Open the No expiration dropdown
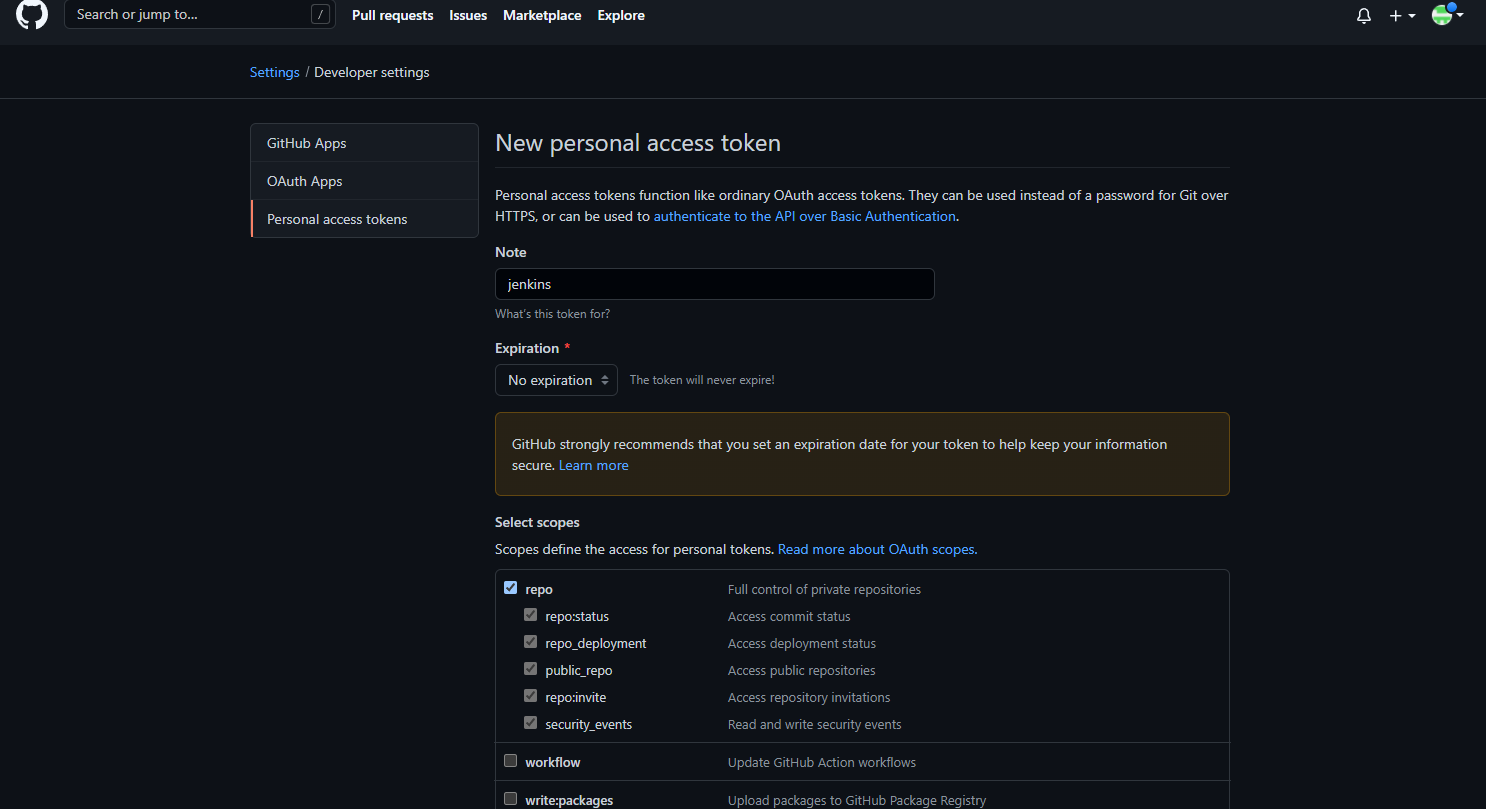The width and height of the screenshot is (1486, 809). [x=556, y=380]
